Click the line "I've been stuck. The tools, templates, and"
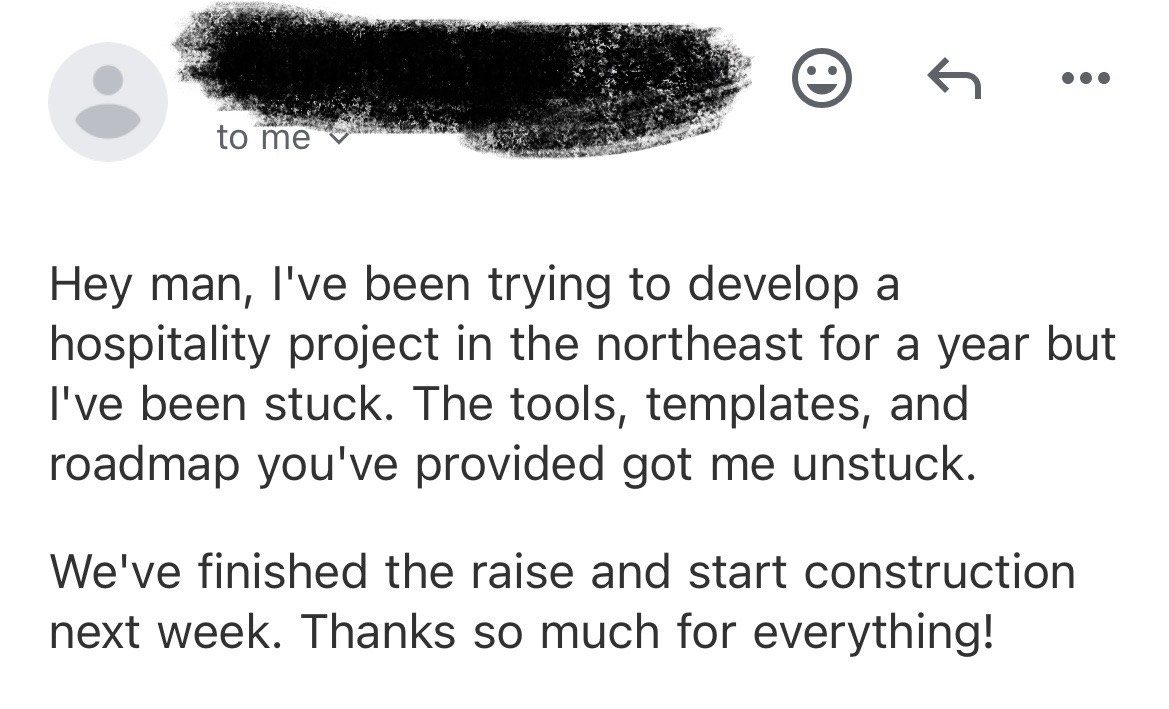The height and width of the screenshot is (709, 1169). pos(508,404)
